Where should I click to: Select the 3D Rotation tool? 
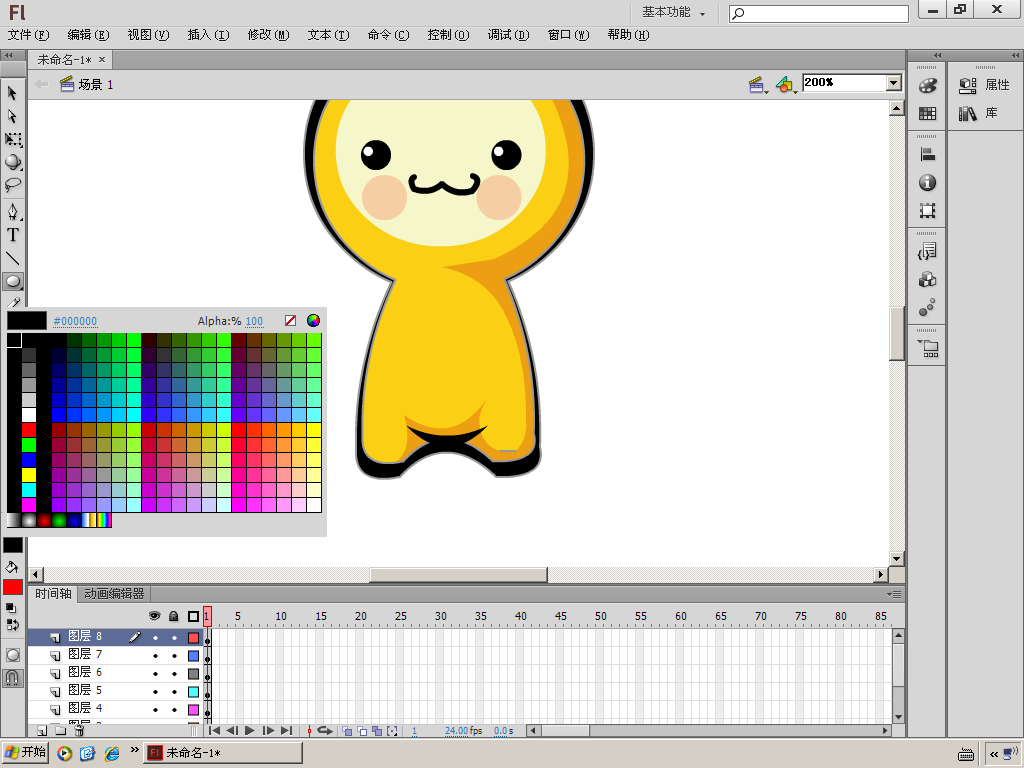[12, 162]
